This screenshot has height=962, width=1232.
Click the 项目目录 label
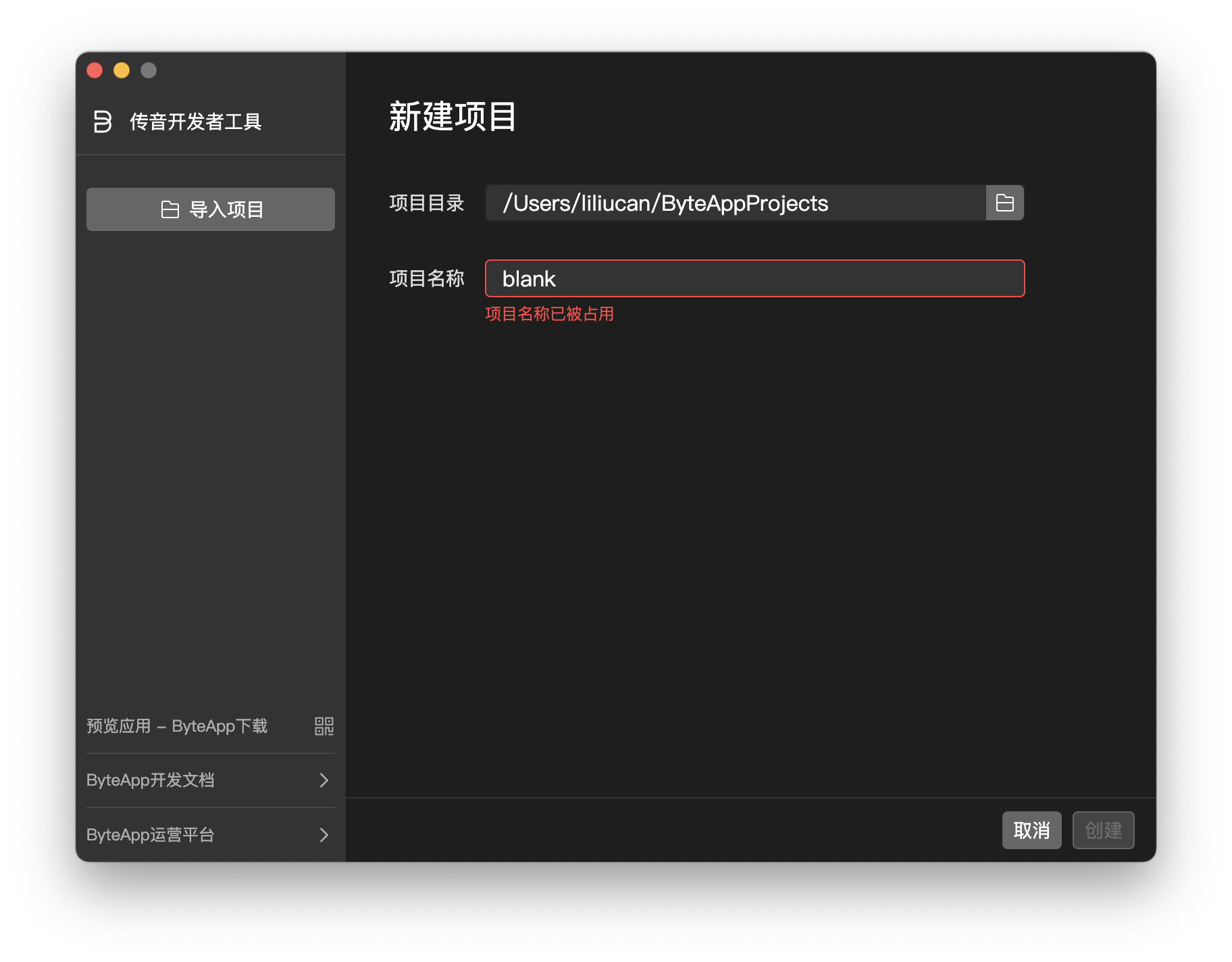pos(427,203)
